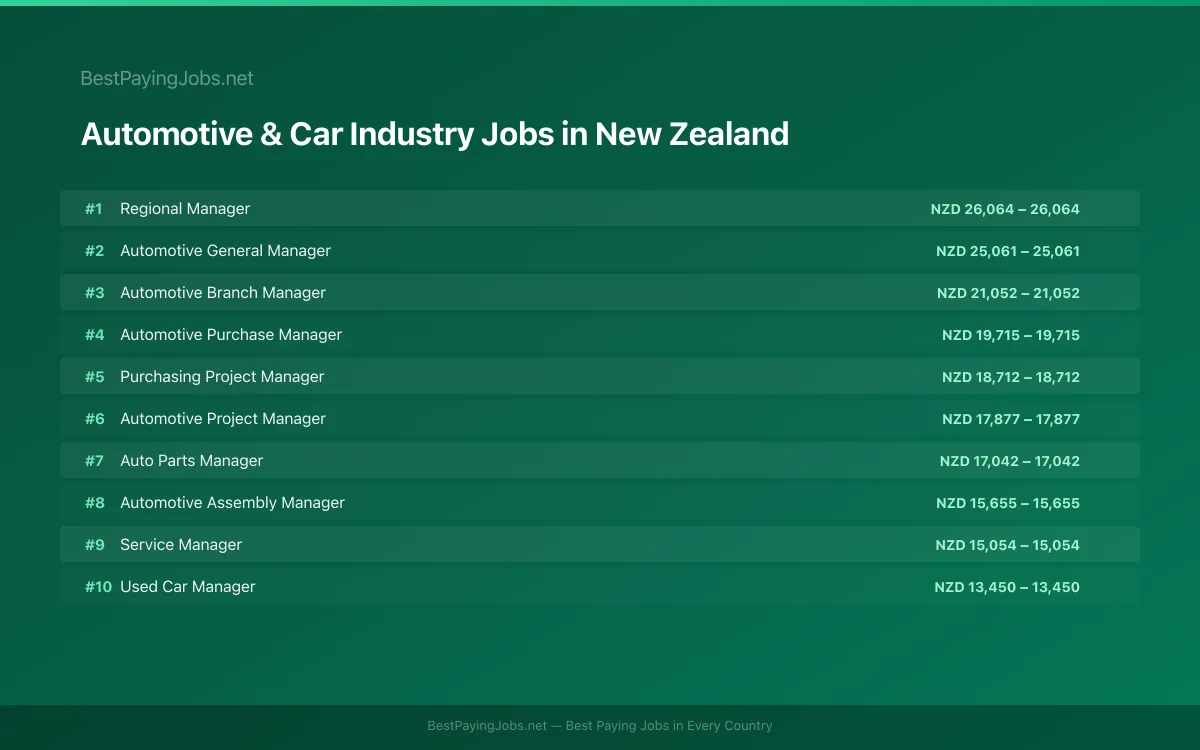Click the Used Car Manager job title
This screenshot has height=750, width=1200.
click(x=188, y=587)
